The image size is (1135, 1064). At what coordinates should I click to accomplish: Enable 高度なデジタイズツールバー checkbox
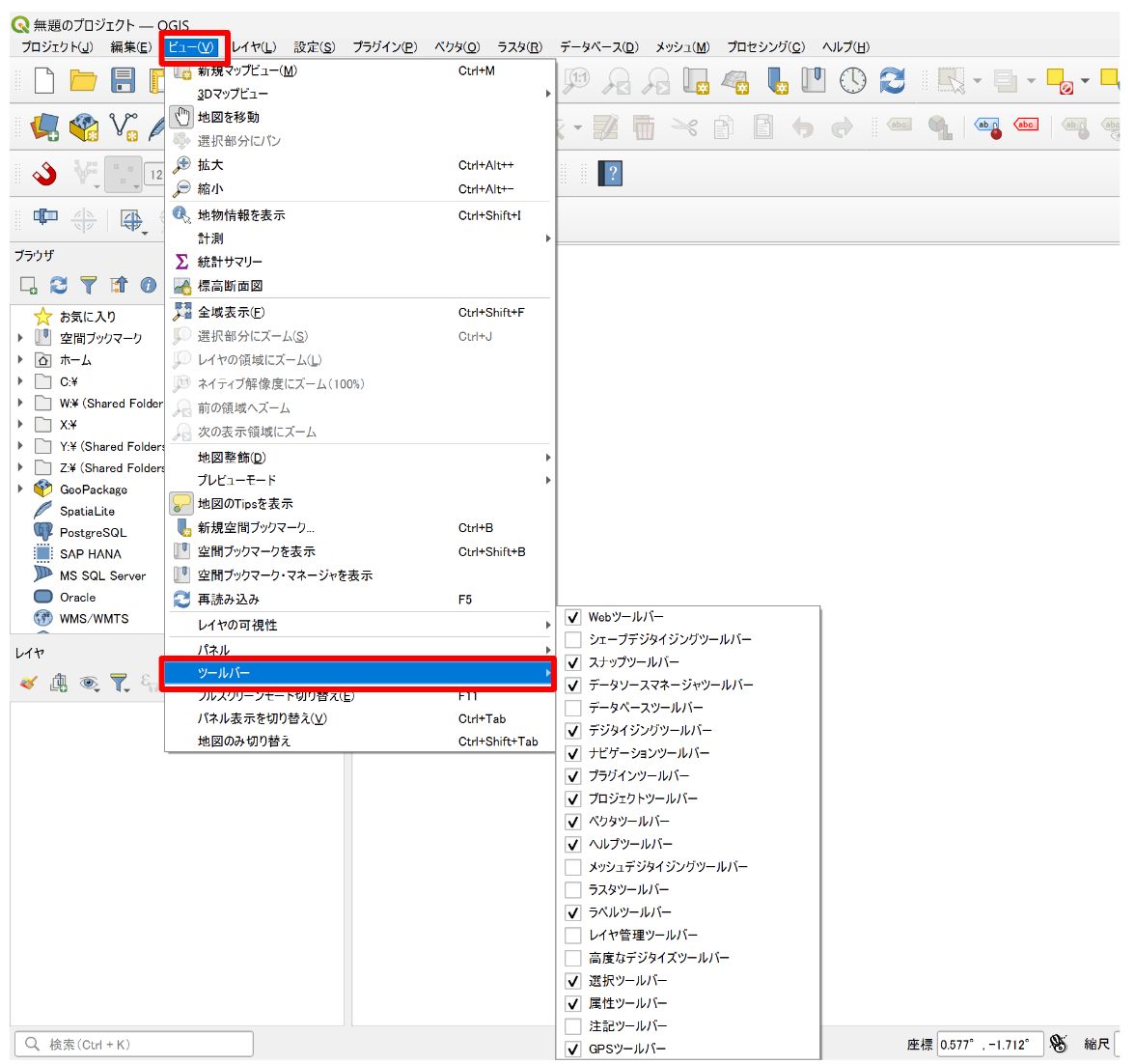pos(572,958)
